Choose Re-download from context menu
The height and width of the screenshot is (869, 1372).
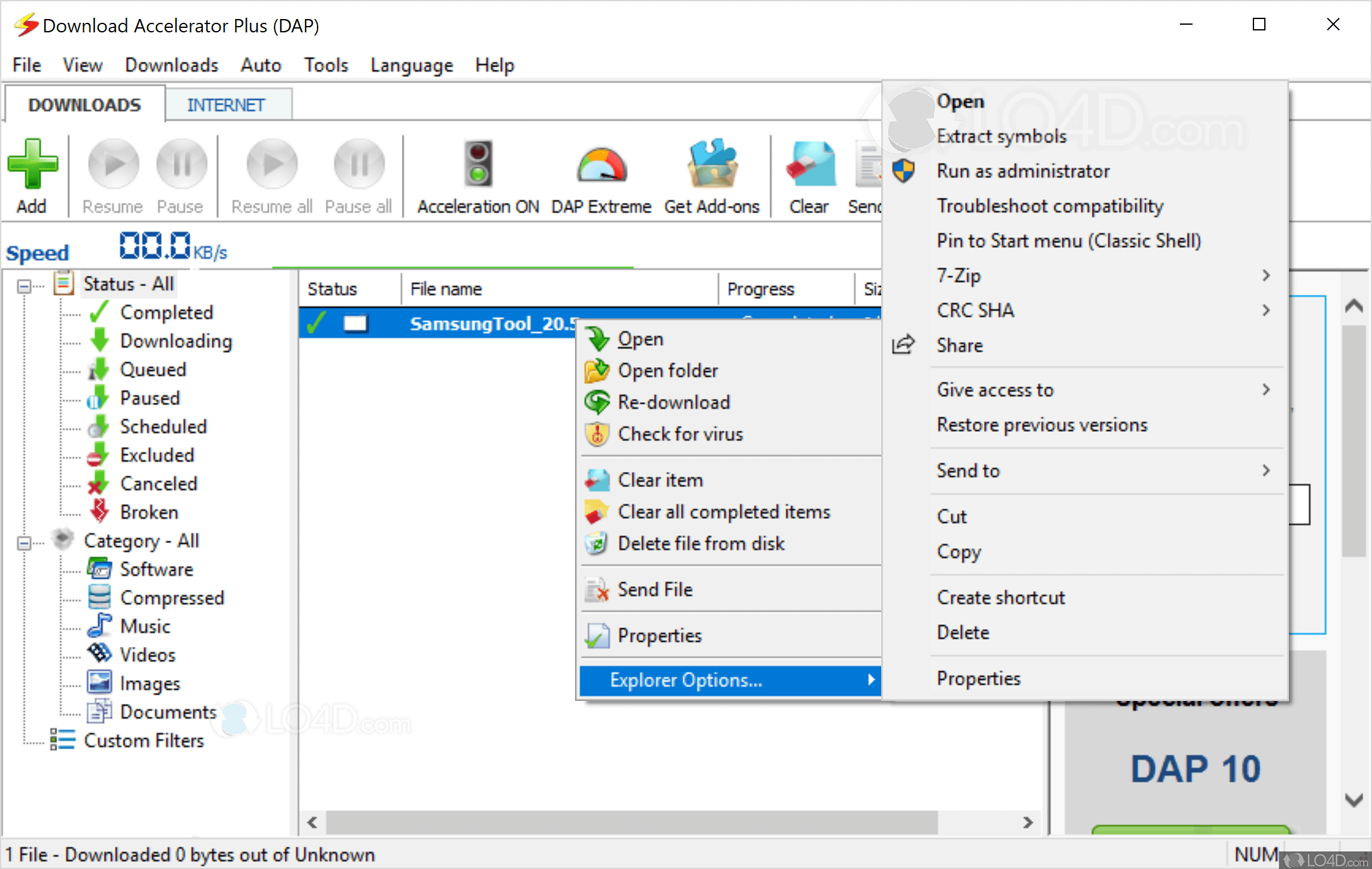pos(674,402)
